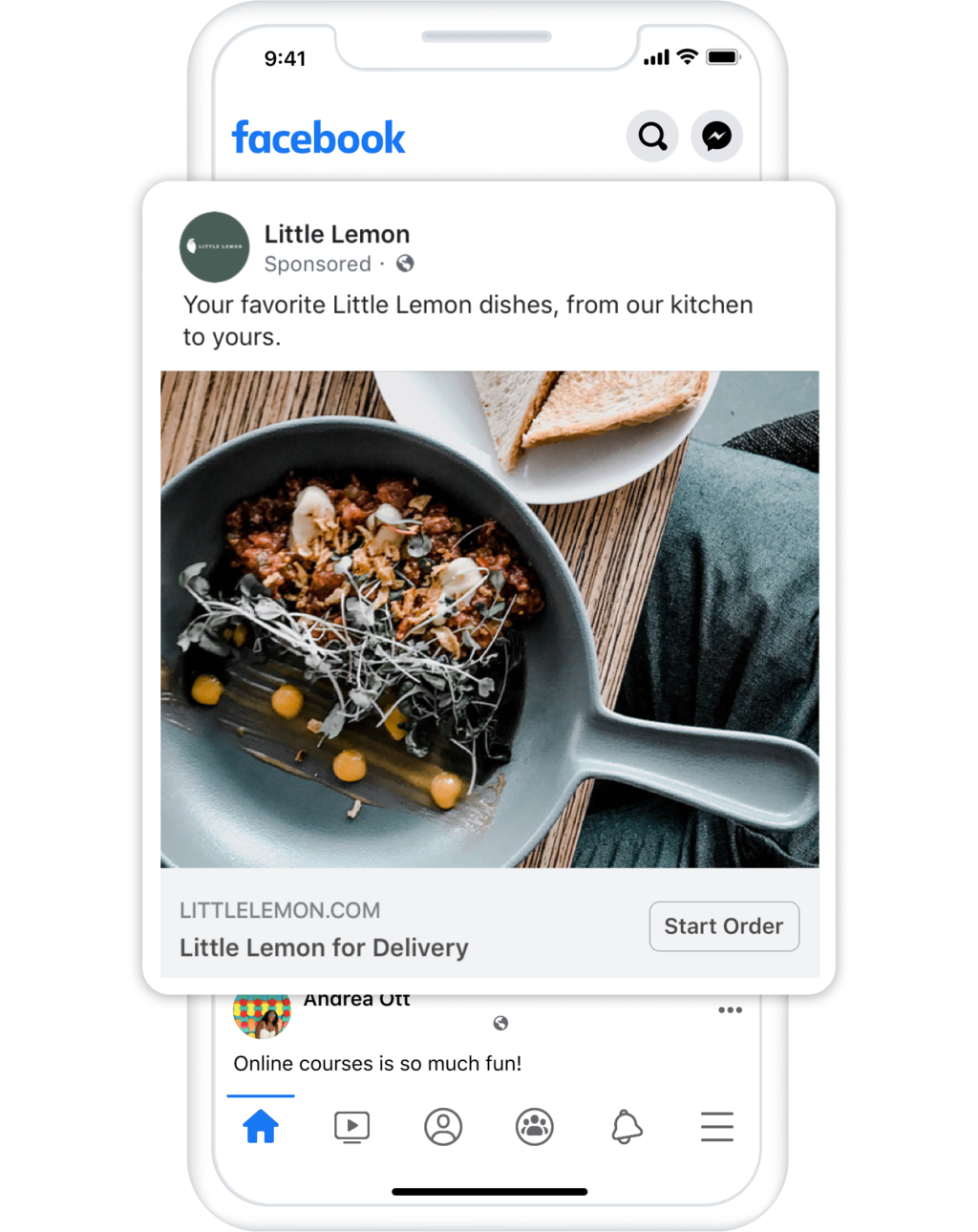Open three-dots options on Andrea Ott post
The image size is (978, 1232).
tap(731, 1009)
